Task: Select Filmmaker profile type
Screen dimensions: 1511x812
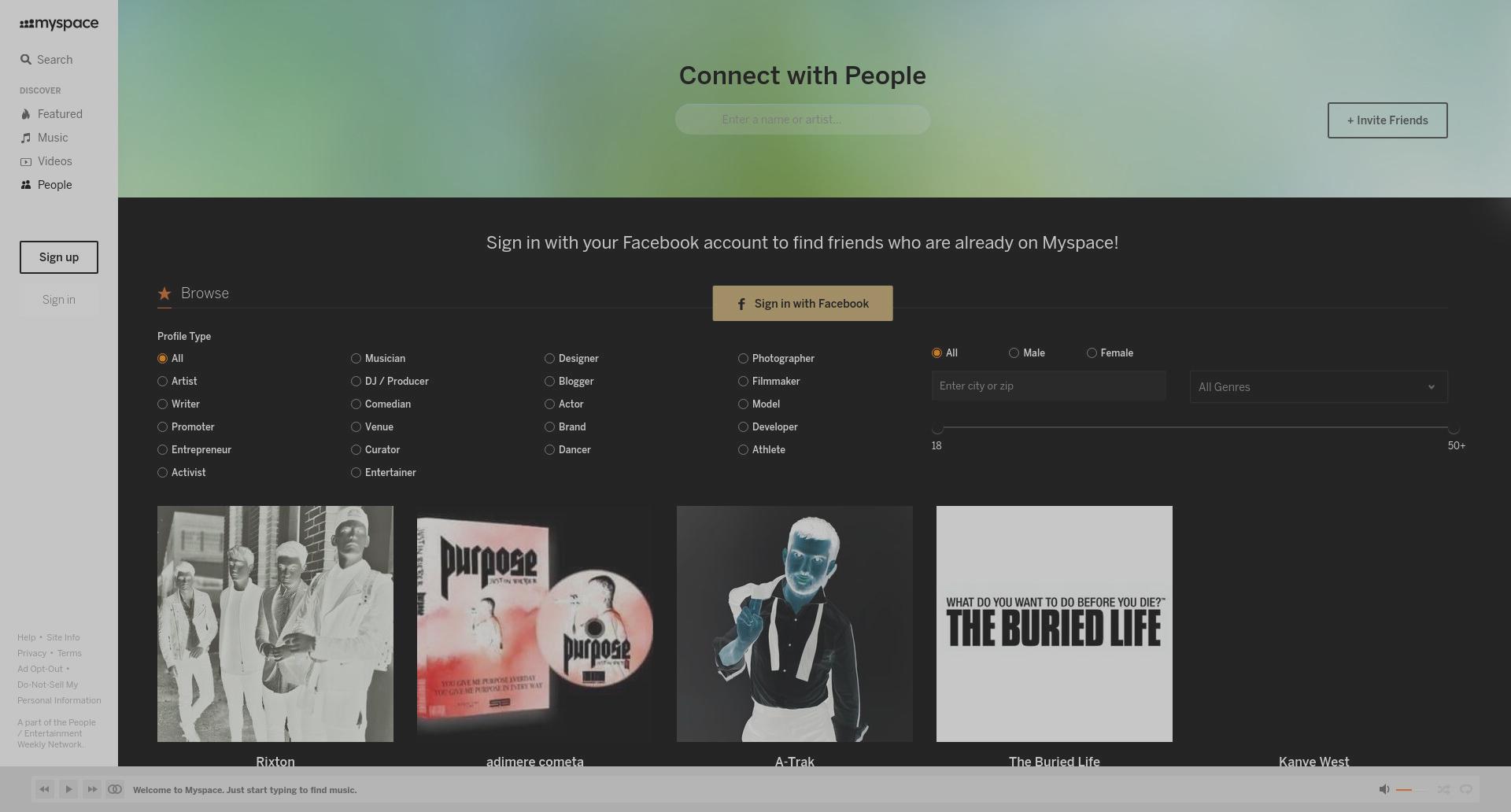Action: pyautogui.click(x=743, y=382)
